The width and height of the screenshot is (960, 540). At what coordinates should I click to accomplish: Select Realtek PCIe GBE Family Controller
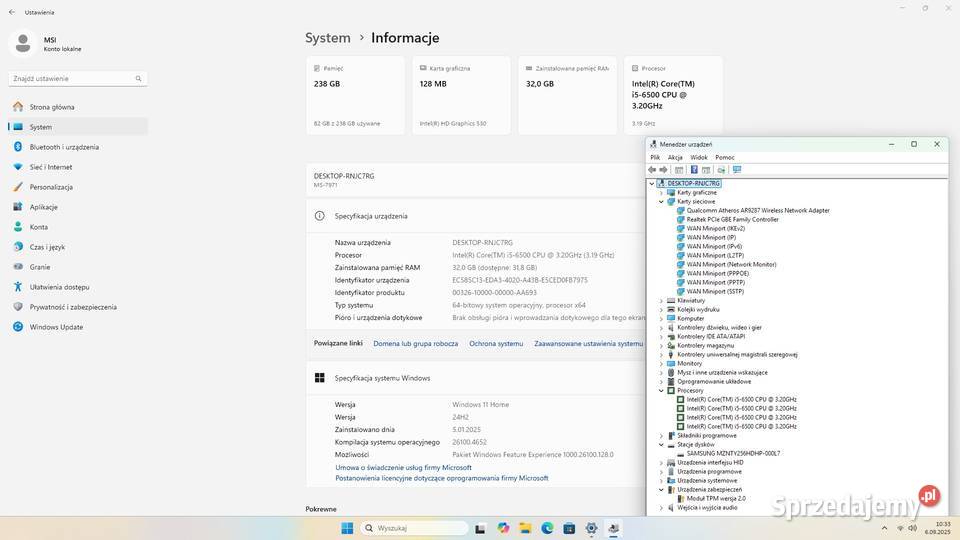(732, 219)
